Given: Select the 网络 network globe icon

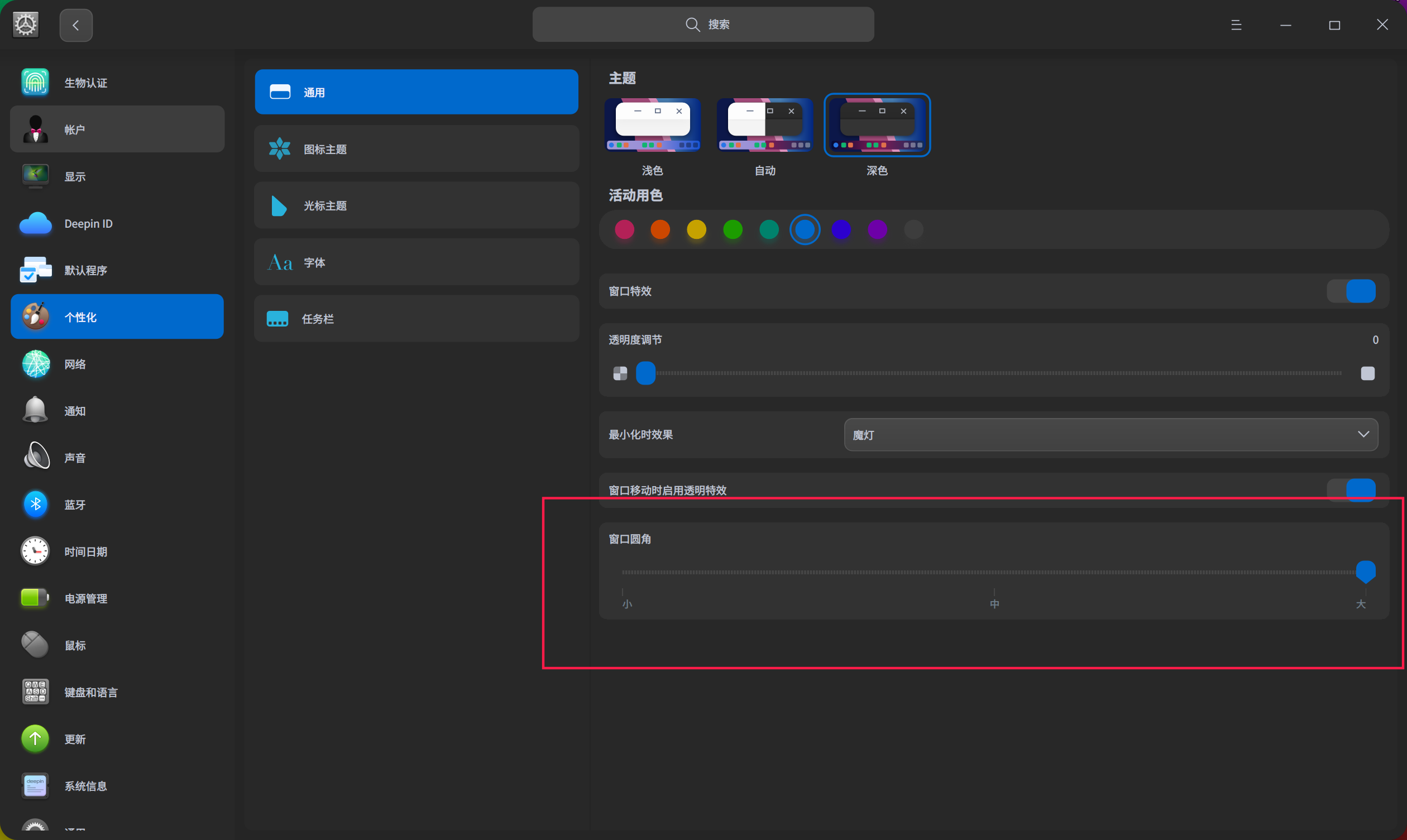Looking at the screenshot, I should click(35, 363).
